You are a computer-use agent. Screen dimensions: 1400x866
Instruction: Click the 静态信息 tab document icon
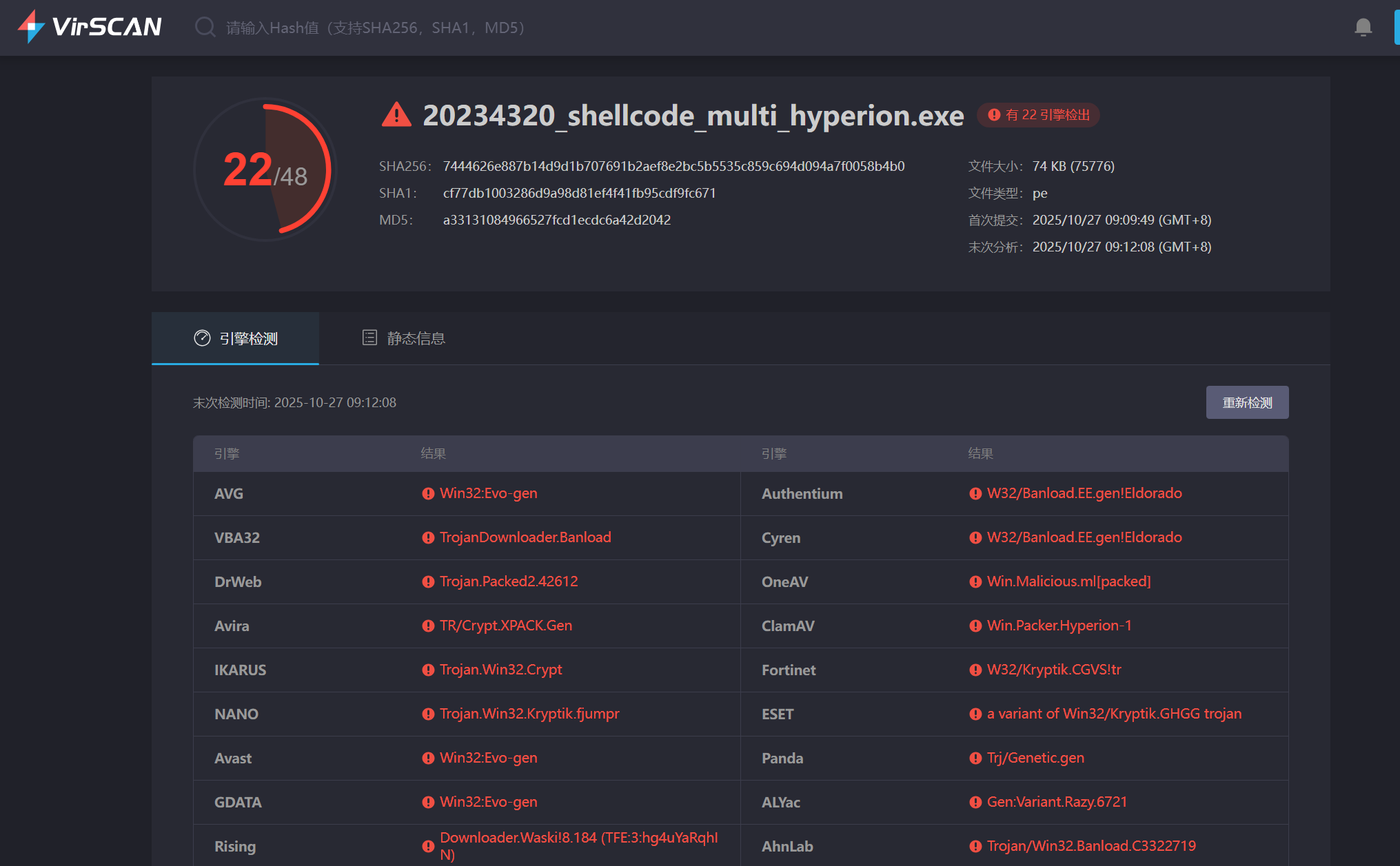pos(369,338)
